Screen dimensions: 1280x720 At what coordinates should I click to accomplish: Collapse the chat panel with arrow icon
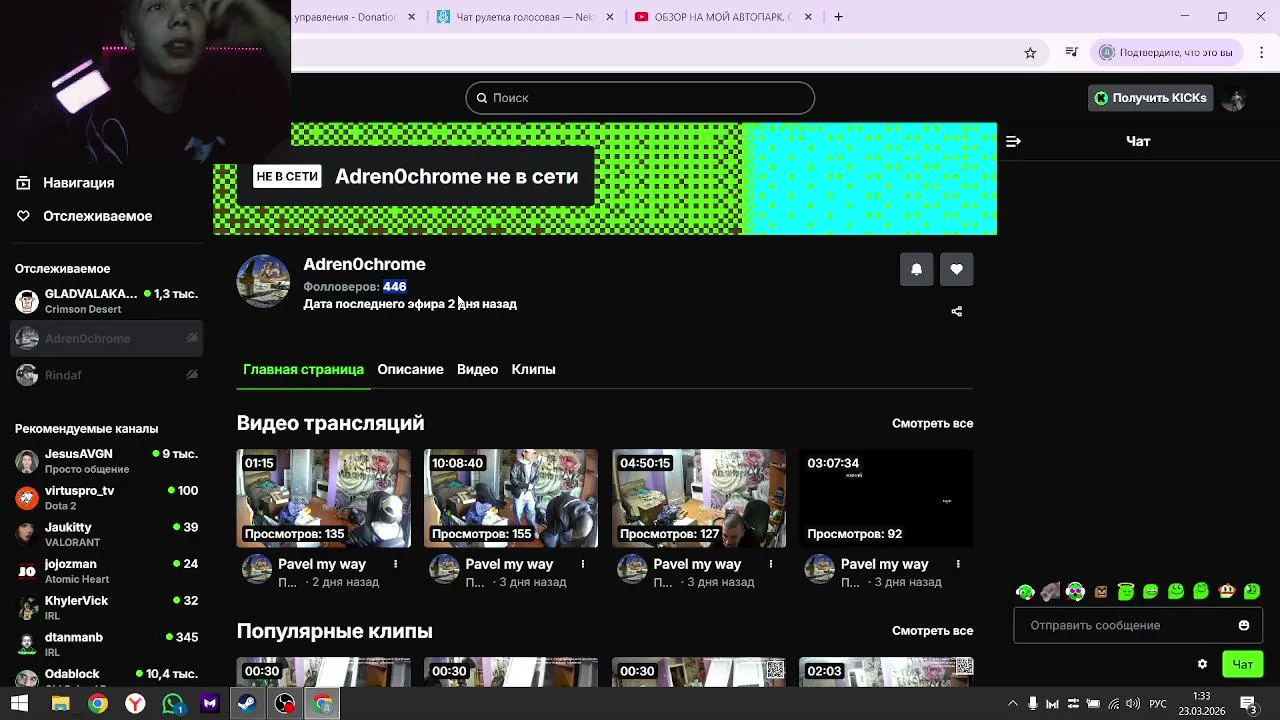(x=1013, y=141)
